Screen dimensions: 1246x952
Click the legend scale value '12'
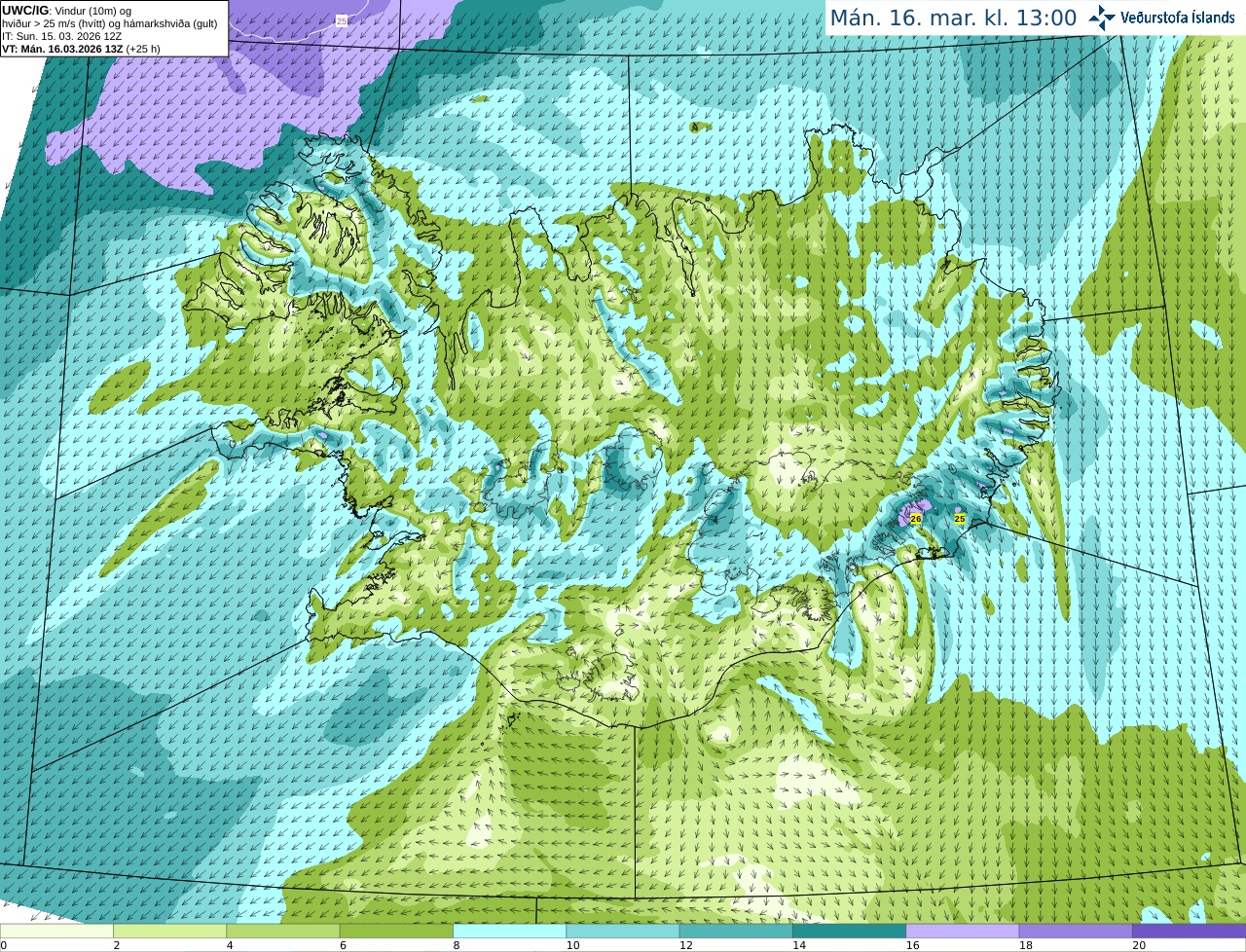point(685,945)
